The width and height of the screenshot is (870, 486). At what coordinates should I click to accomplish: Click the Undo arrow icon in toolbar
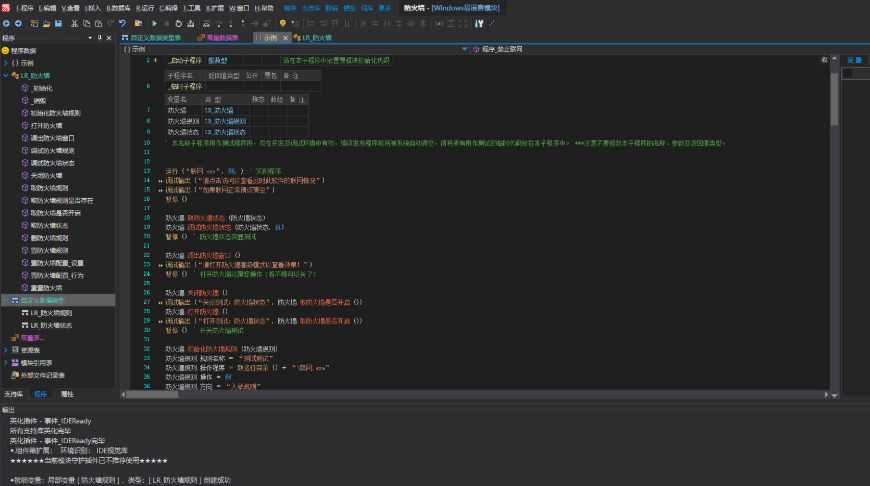click(x=122, y=23)
